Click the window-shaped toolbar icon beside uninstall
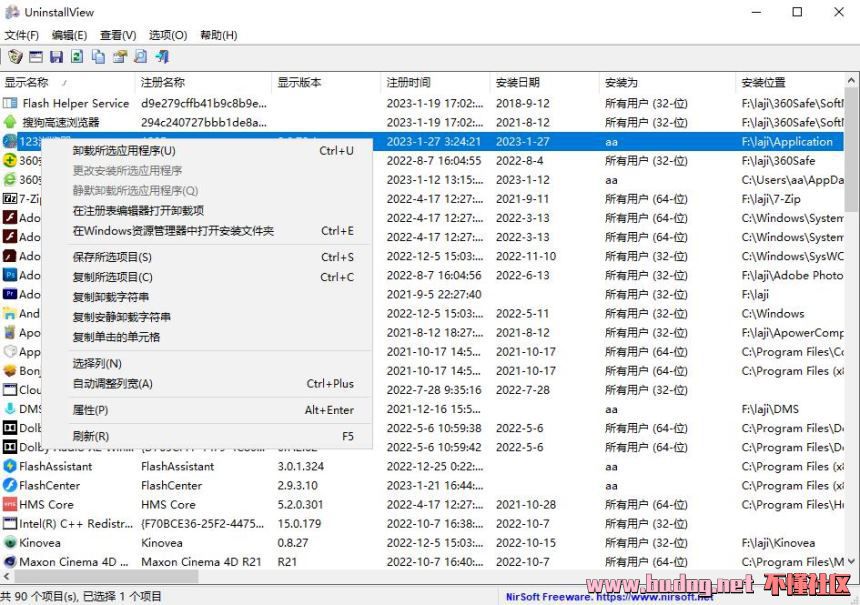Viewport: 860px width, 605px height. click(x=36, y=56)
